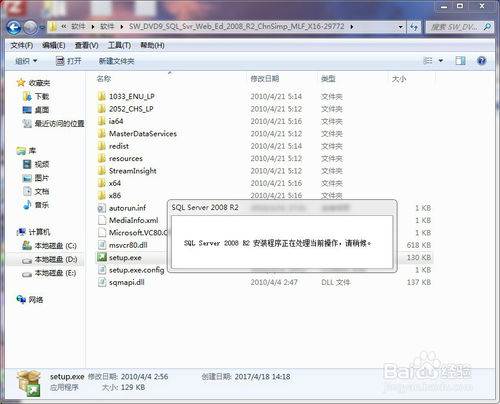Click the sqmapi.dll file icon

pos(102,282)
